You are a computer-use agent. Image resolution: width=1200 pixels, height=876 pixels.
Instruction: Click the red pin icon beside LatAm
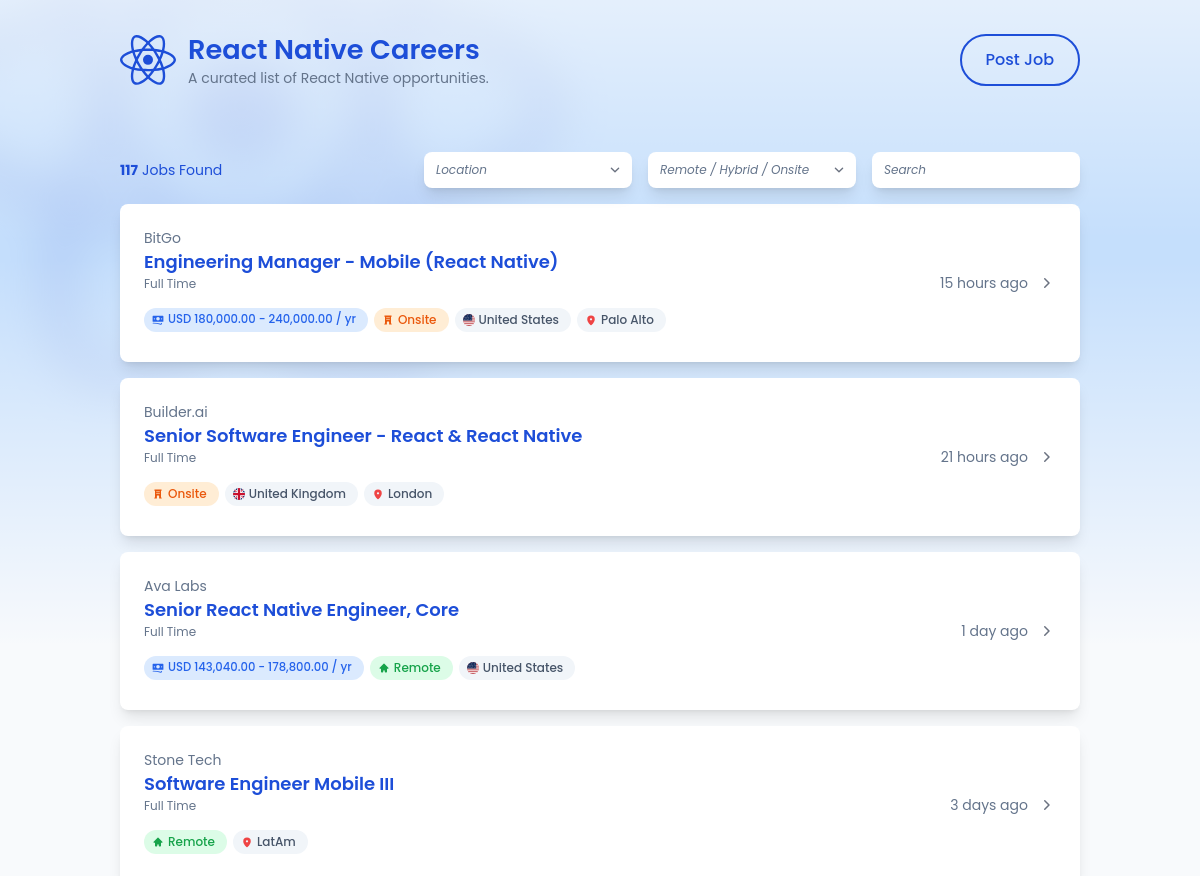pyautogui.click(x=247, y=842)
